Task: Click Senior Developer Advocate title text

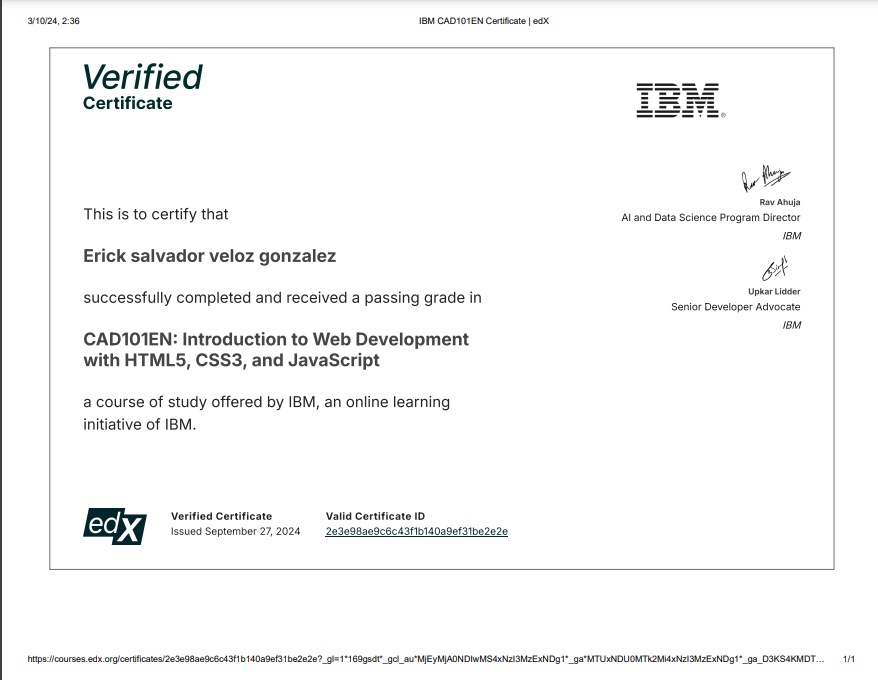Action: 736,307
